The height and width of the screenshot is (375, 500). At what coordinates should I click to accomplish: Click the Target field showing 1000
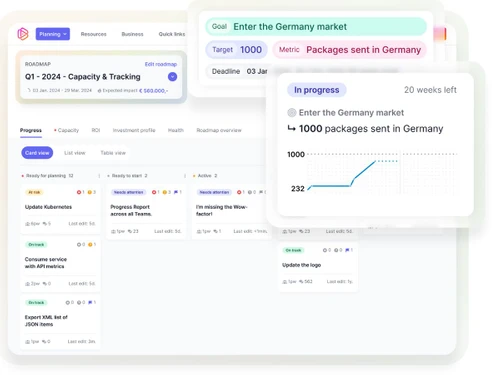tap(237, 50)
